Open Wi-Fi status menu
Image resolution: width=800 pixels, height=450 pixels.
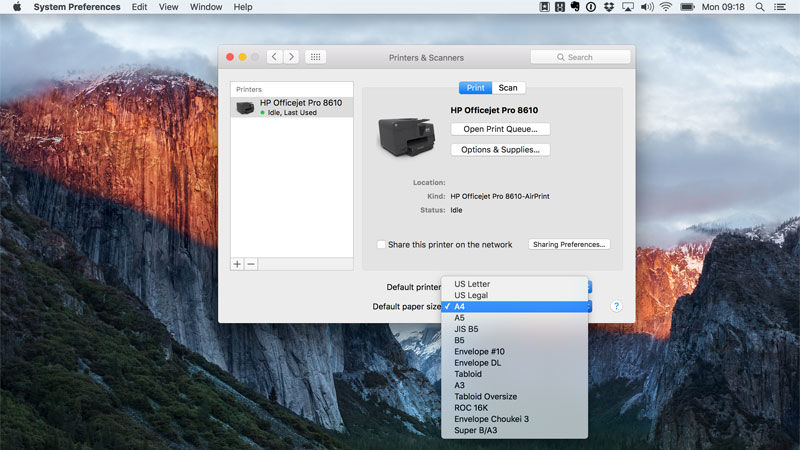pos(666,7)
